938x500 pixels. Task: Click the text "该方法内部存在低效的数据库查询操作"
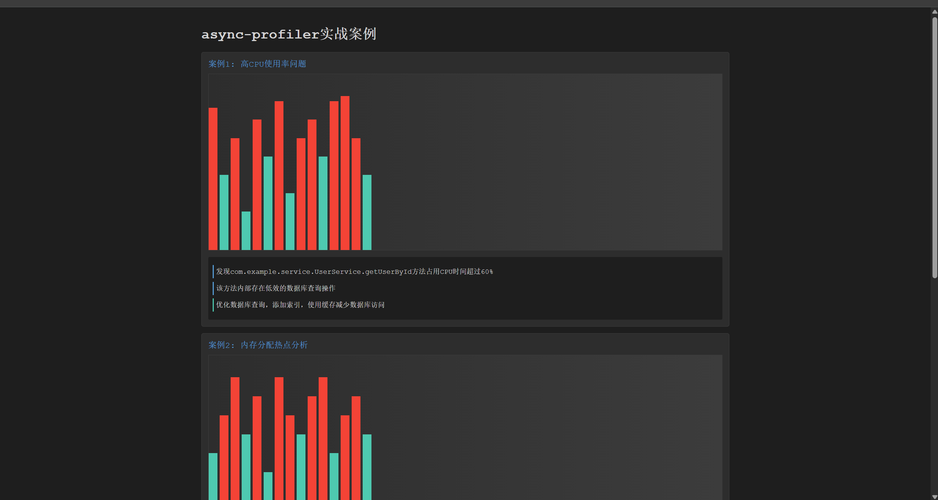point(276,288)
